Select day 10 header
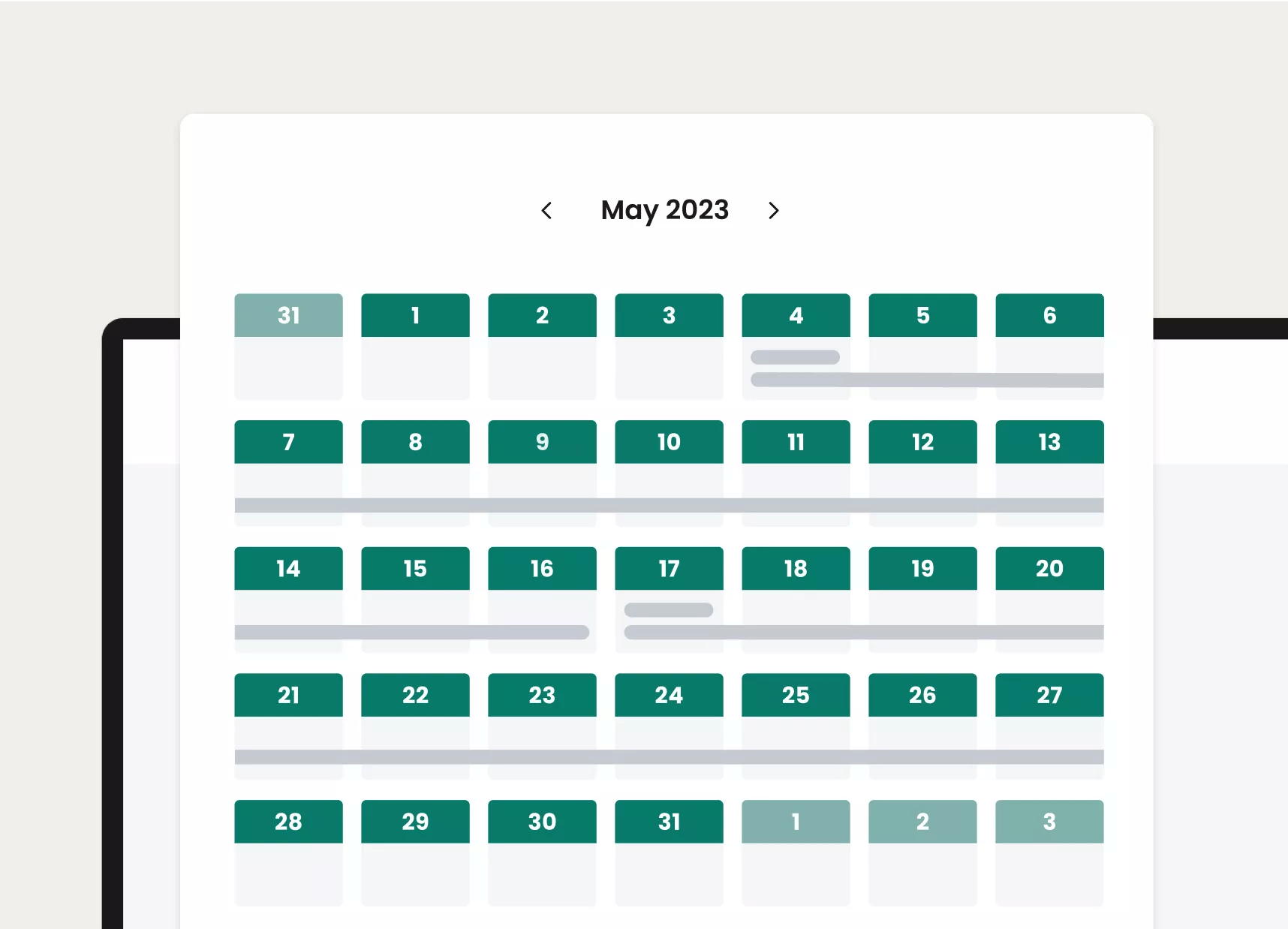The width and height of the screenshot is (1288, 929). (x=669, y=442)
